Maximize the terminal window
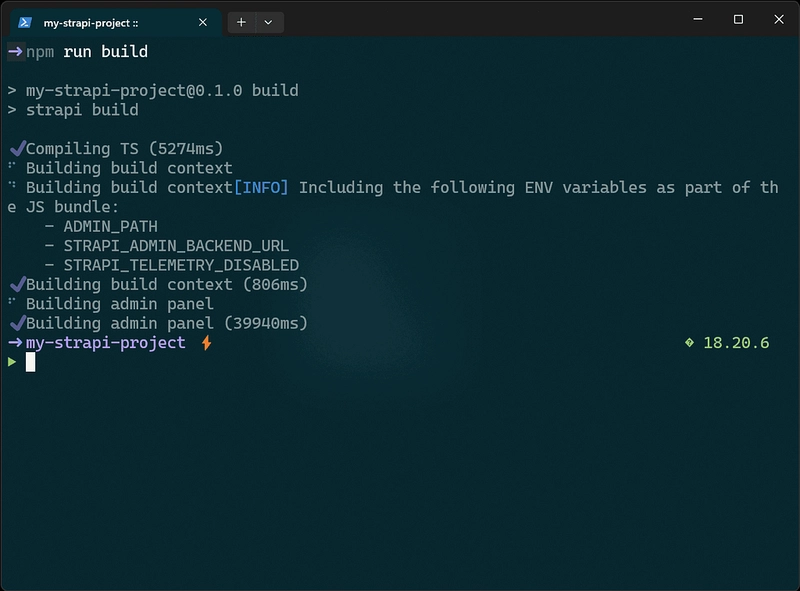Image resolution: width=800 pixels, height=591 pixels. click(x=738, y=19)
